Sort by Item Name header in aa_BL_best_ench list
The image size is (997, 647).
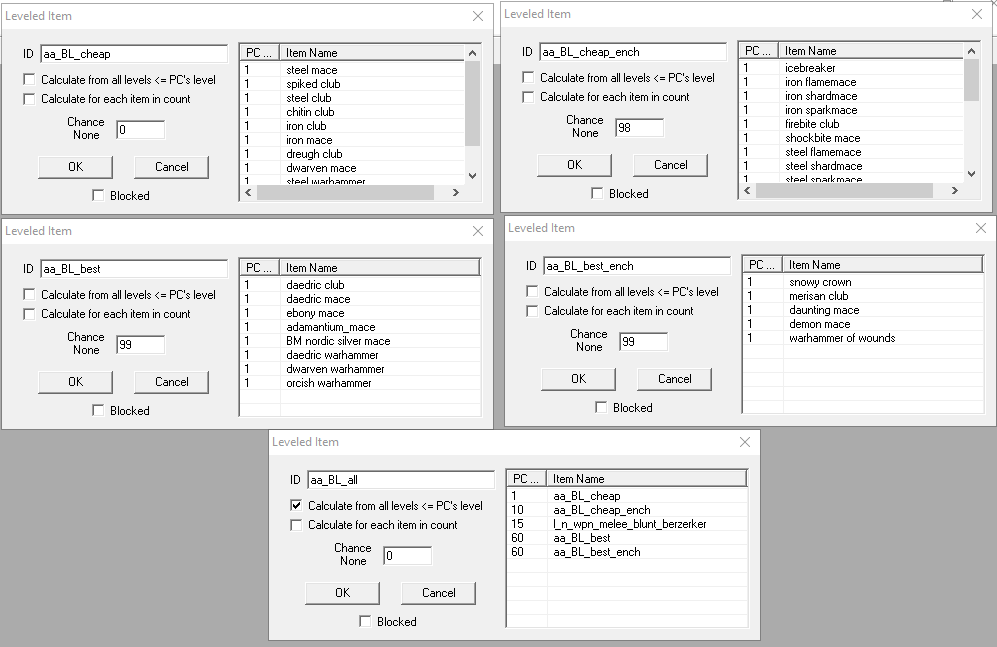pos(883,264)
